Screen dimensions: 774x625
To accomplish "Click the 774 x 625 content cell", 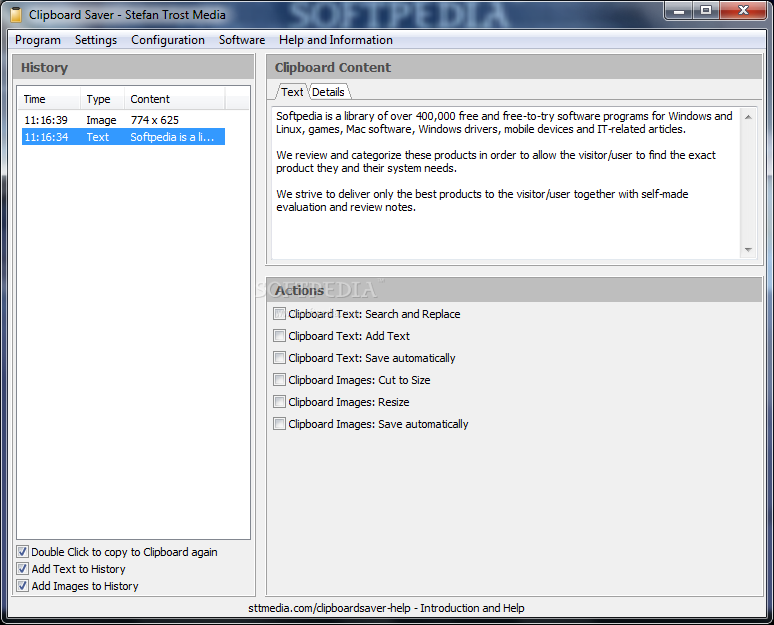I will (x=155, y=120).
